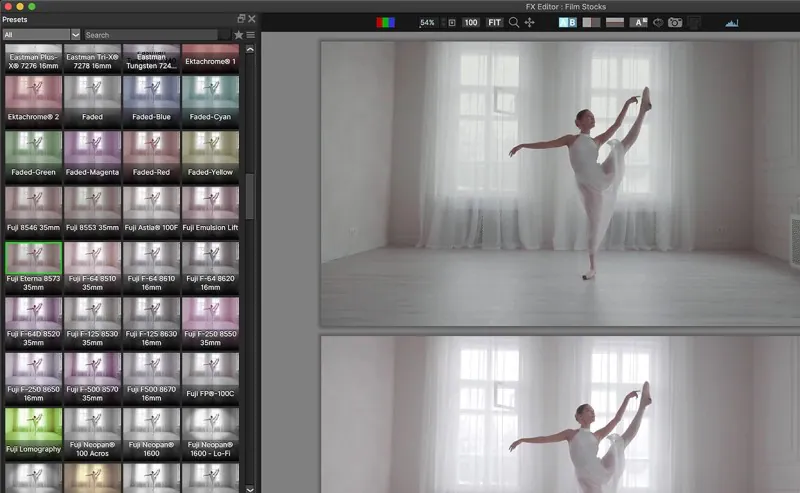Screen dimensions: 800x493
Task: Select Eastman Tungsten 724 preset
Action: [151, 58]
